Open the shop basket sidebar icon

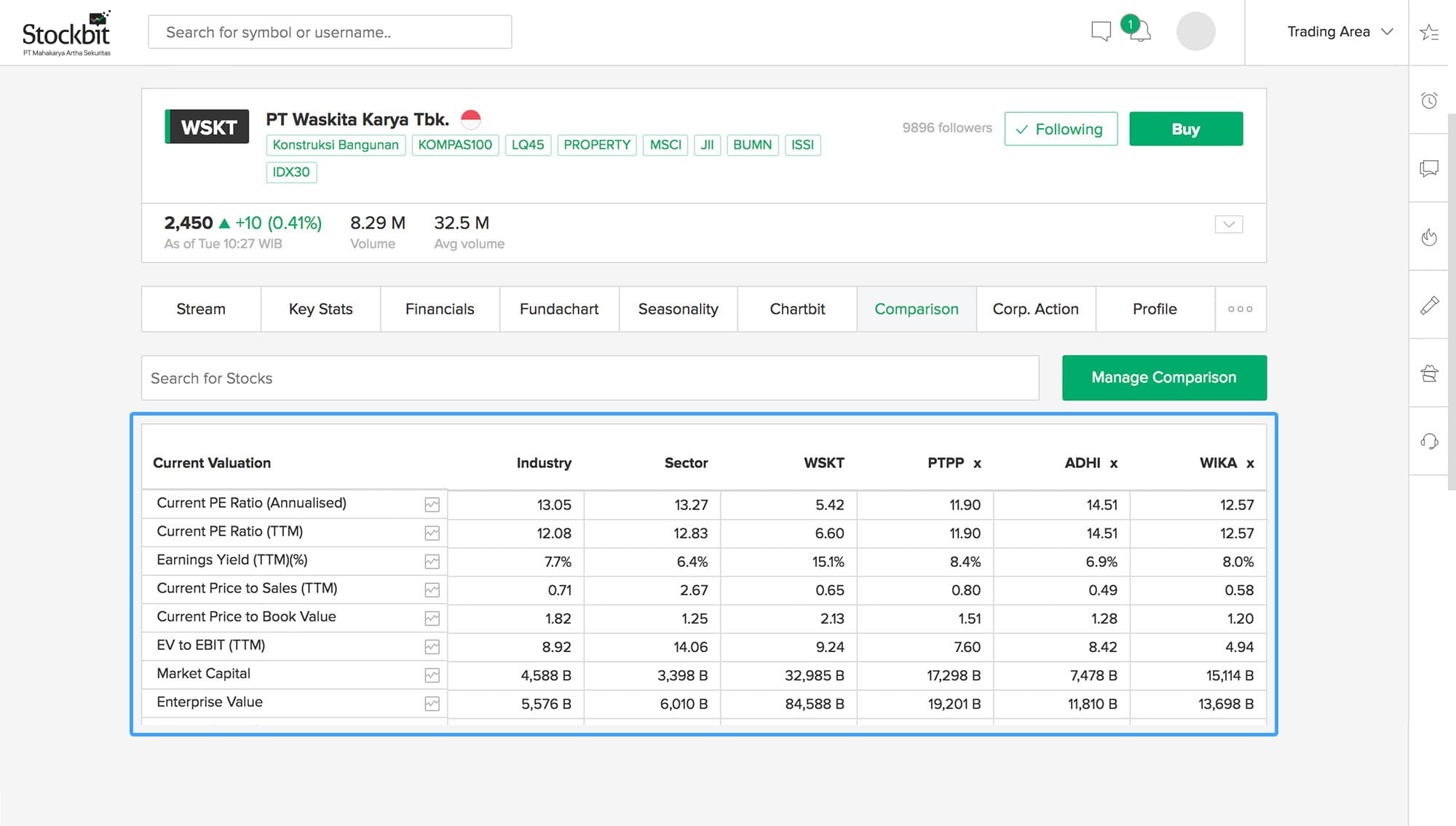click(x=1429, y=373)
